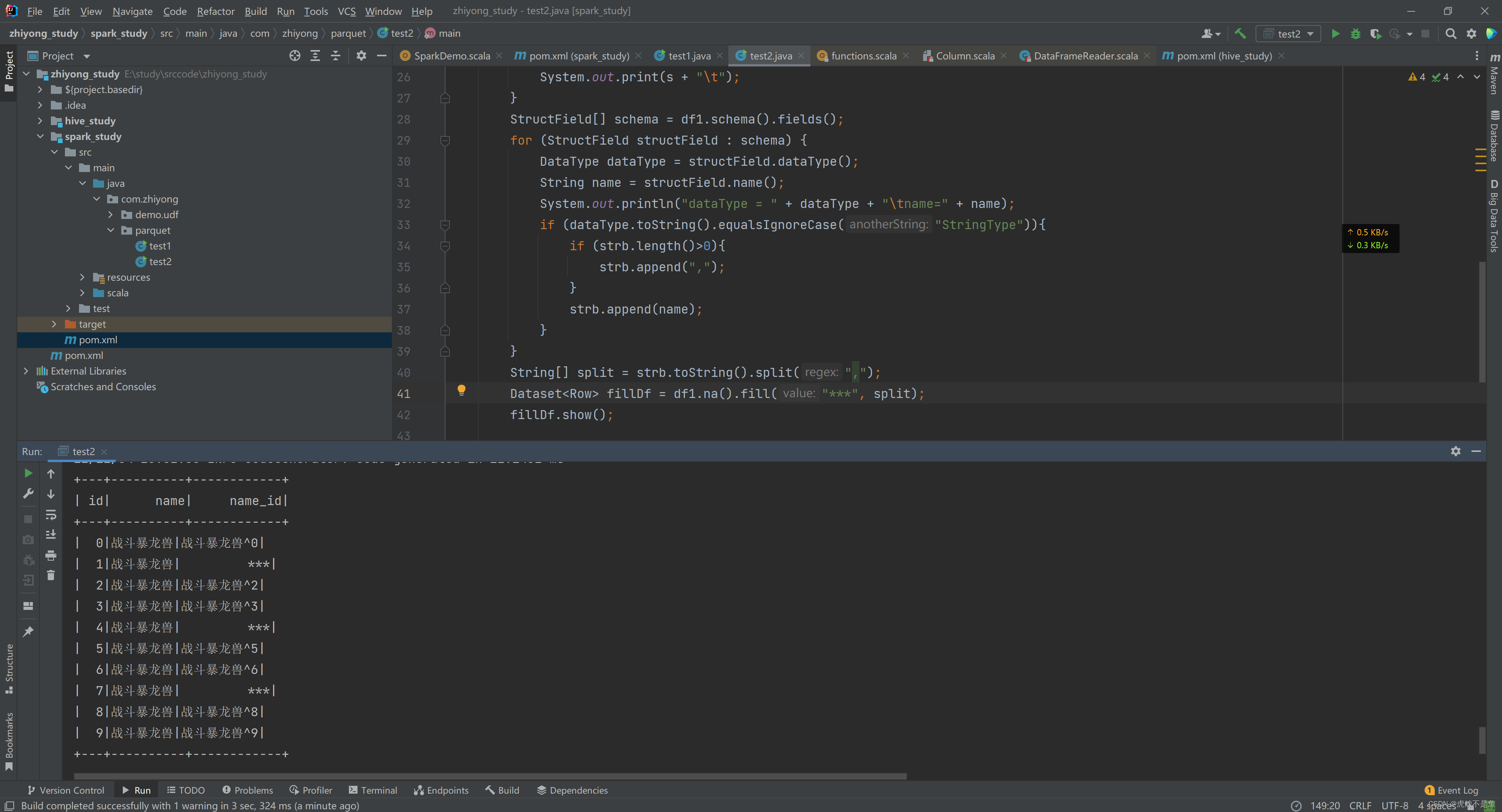1502x812 pixels.
Task: Pin the Run tab
Action: click(28, 631)
